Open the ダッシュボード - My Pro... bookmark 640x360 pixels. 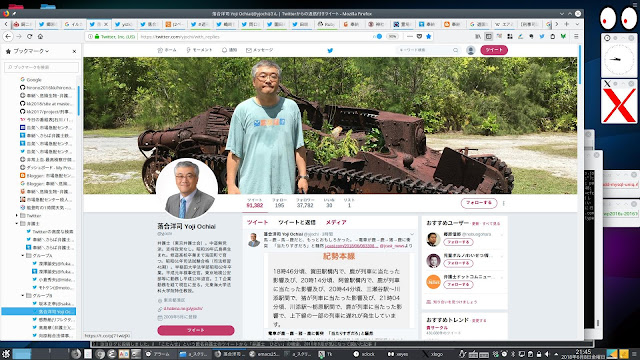point(47,168)
